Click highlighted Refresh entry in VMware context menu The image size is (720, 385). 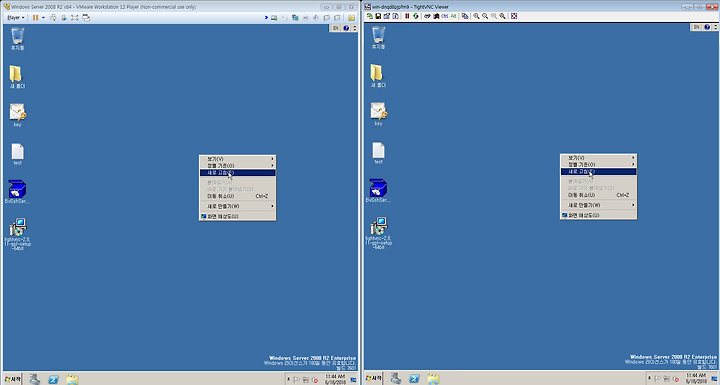237,173
